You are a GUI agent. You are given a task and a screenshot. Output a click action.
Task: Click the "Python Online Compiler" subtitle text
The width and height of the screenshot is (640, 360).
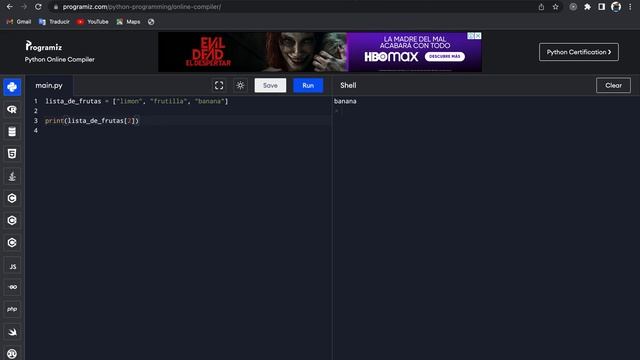coord(60,60)
